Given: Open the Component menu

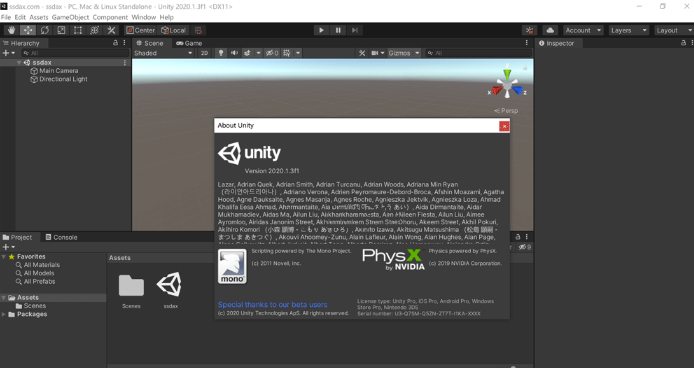Looking at the screenshot, I should point(110,17).
